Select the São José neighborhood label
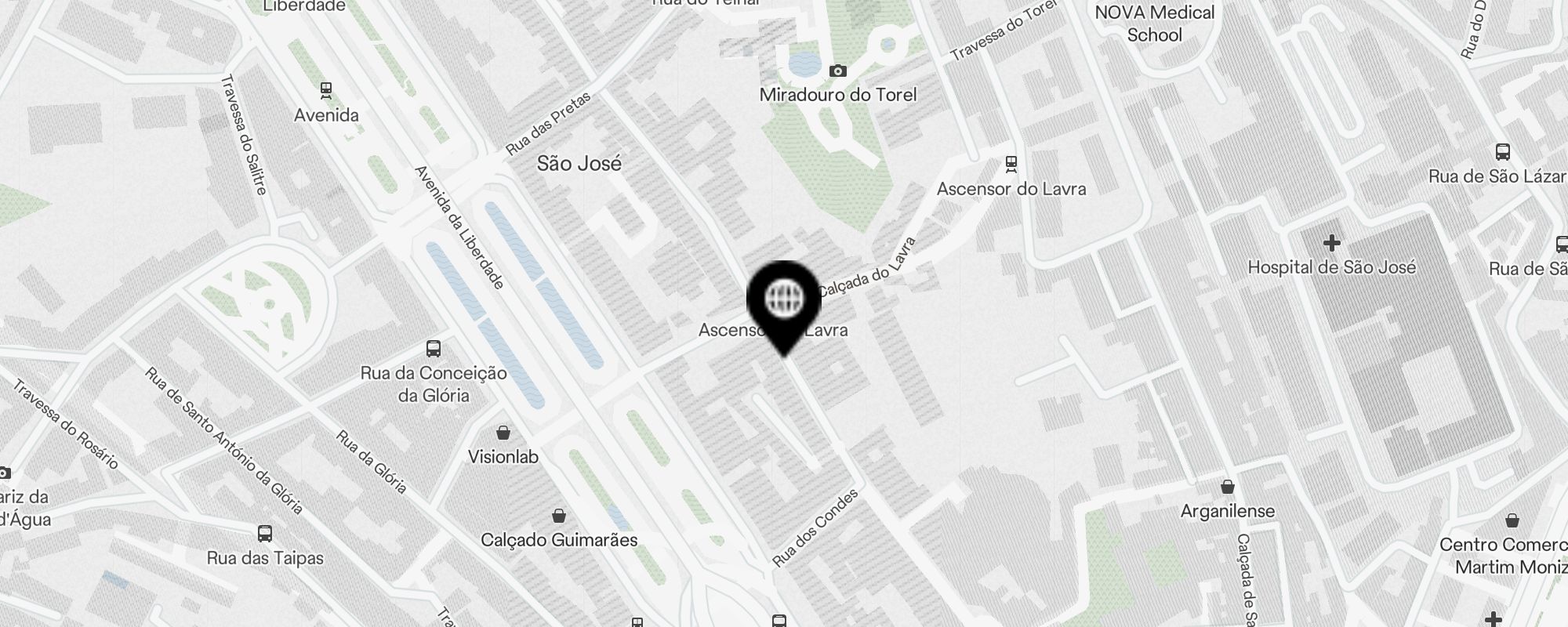1568x627 pixels. (x=579, y=163)
